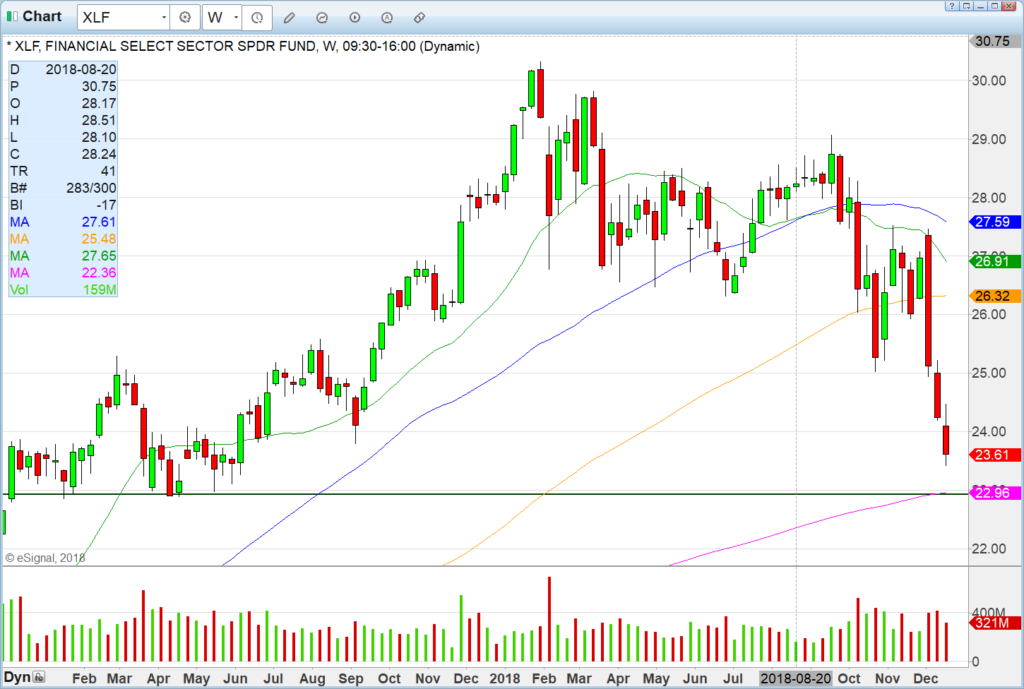This screenshot has height=689, width=1024.
Task: Open the window options dropdown icon
Action: pos(966,6)
